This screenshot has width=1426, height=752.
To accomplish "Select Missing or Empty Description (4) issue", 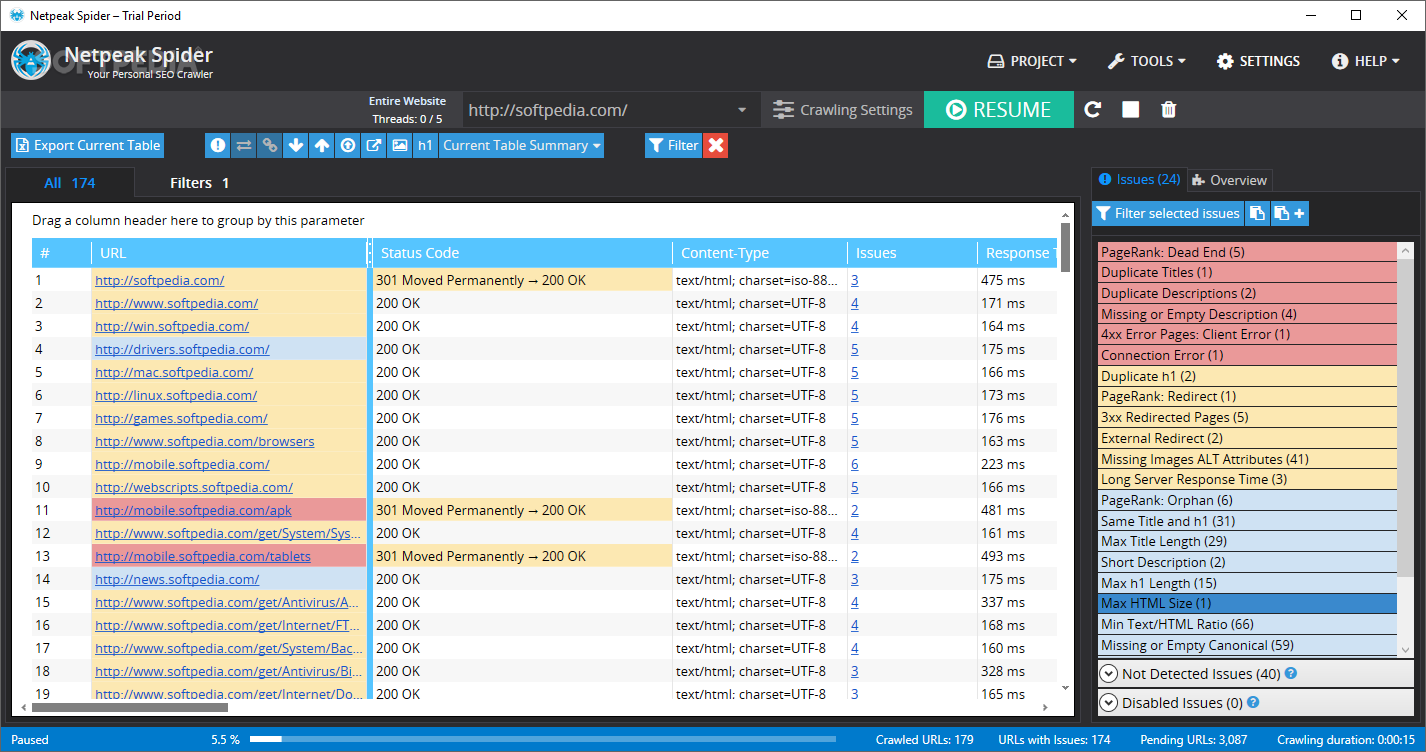I will point(1246,314).
